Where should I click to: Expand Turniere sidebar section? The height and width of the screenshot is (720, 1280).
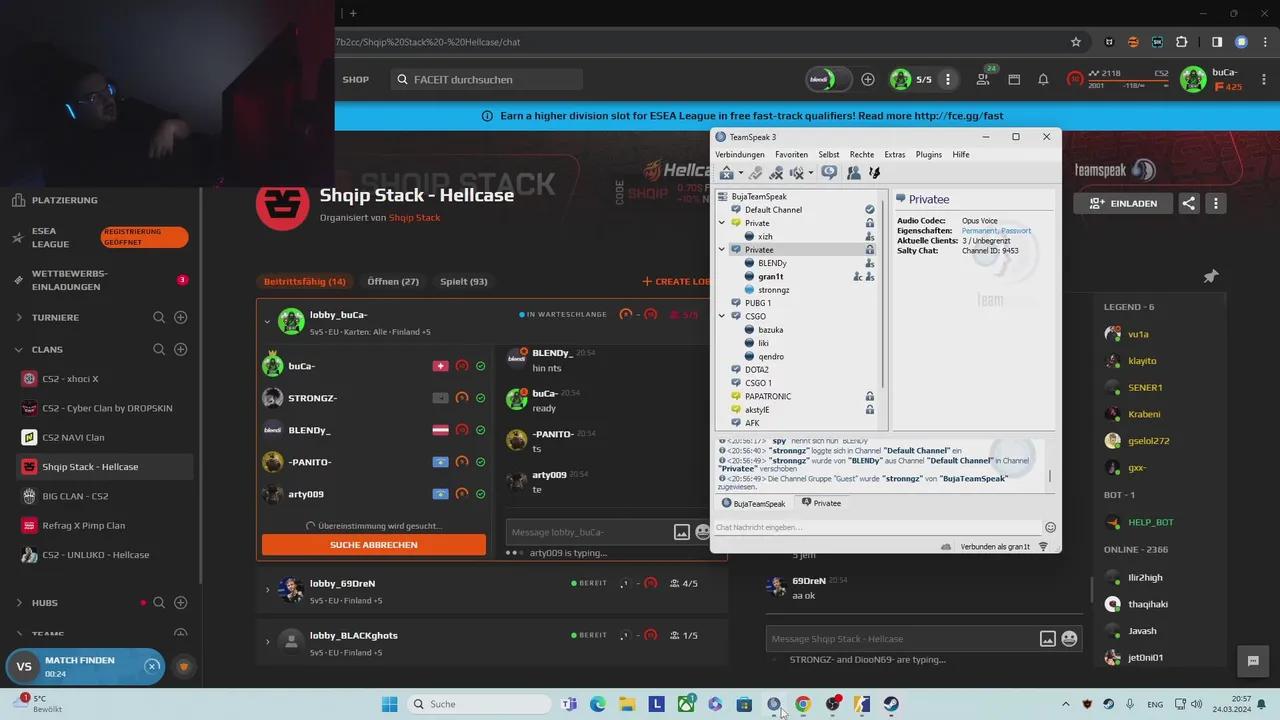click(x=19, y=318)
